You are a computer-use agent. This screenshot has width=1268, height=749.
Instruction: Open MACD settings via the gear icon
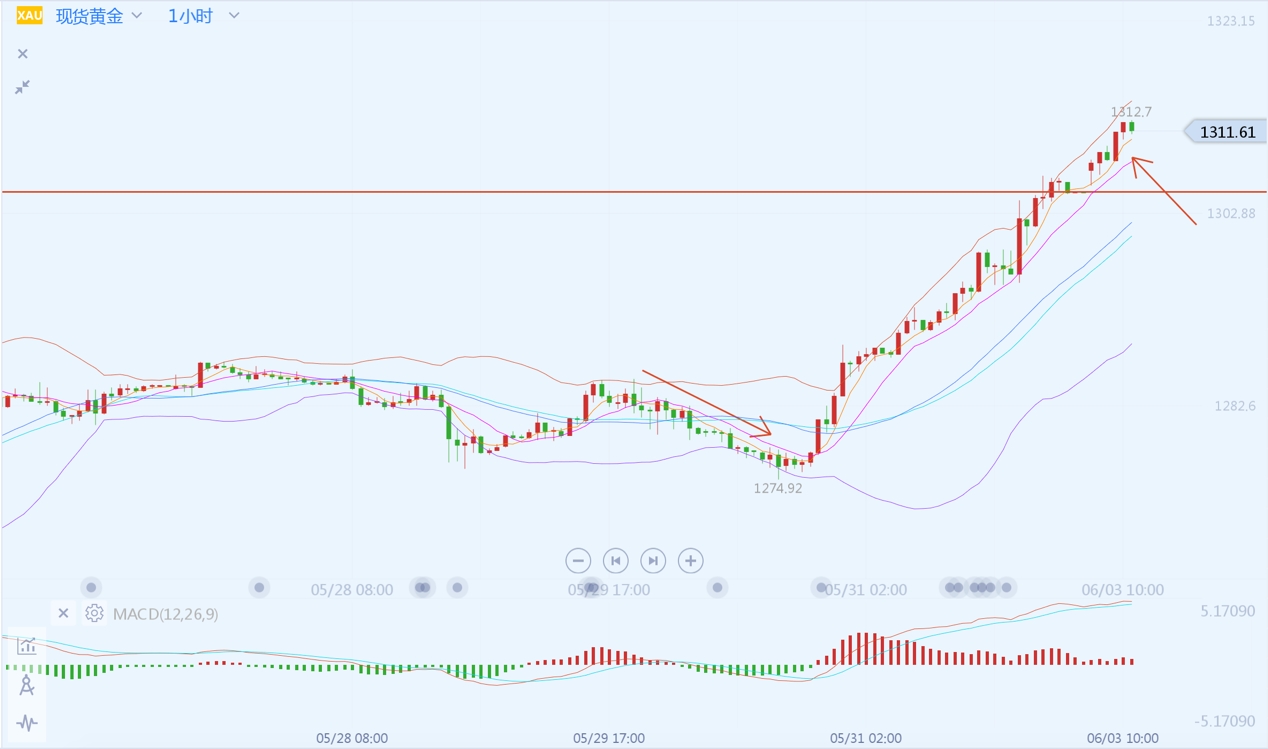point(94,613)
